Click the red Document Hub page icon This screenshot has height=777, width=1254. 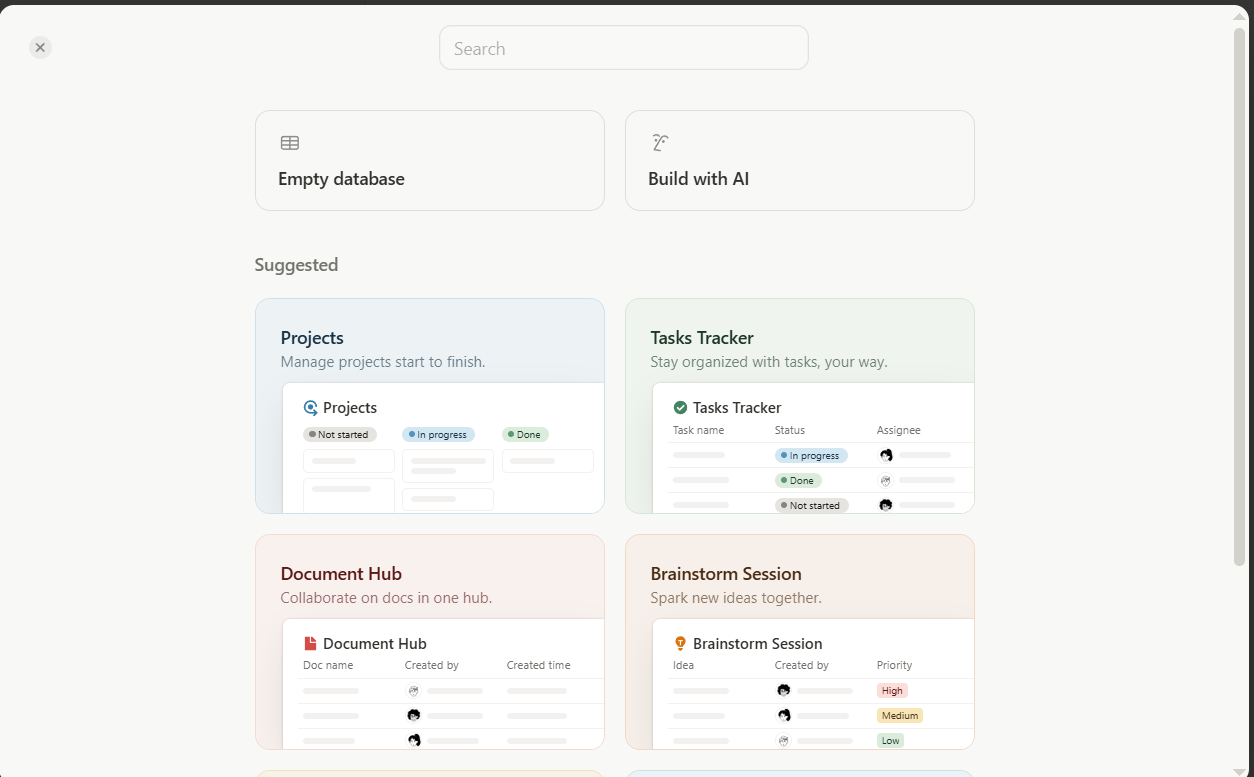point(310,644)
